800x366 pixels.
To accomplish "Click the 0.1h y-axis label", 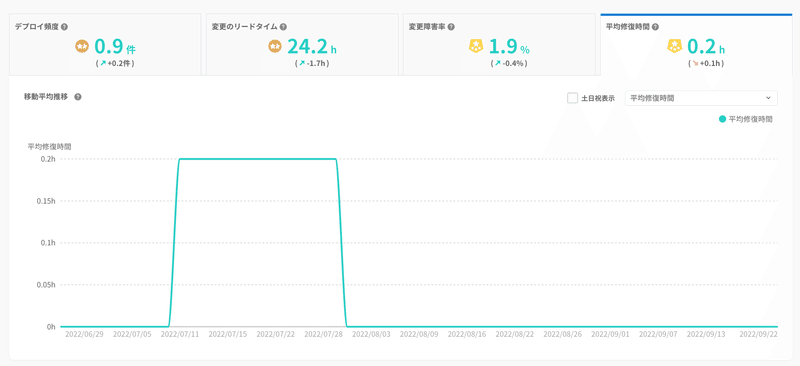I will [49, 243].
